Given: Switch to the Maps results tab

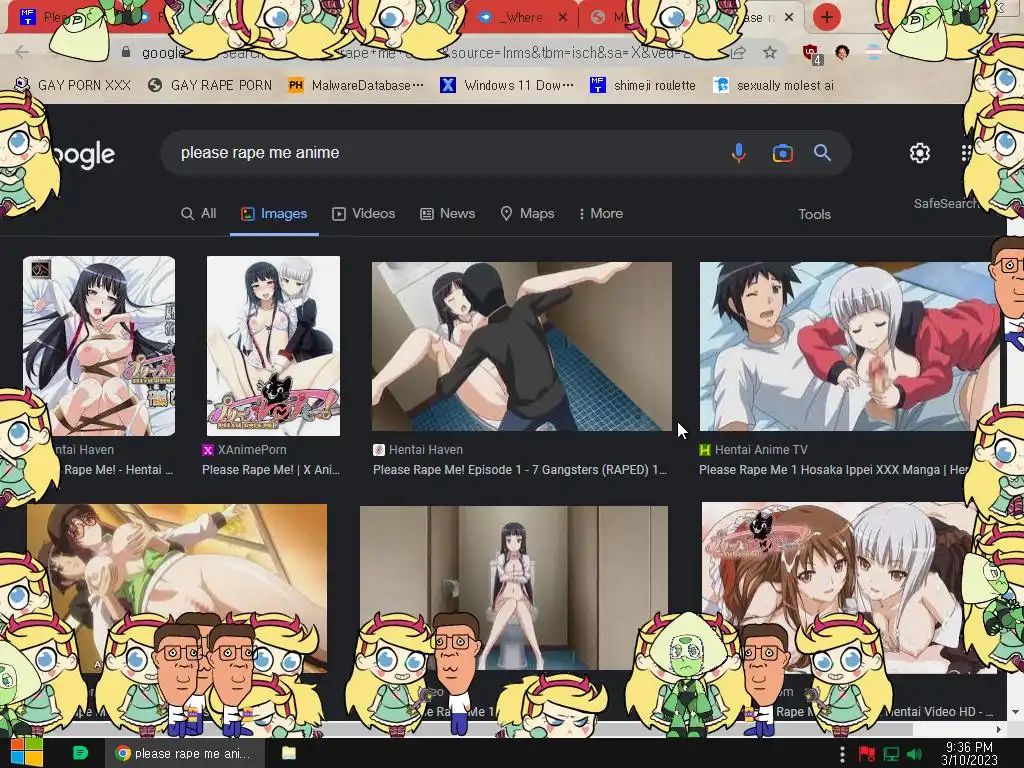Looking at the screenshot, I should [527, 214].
